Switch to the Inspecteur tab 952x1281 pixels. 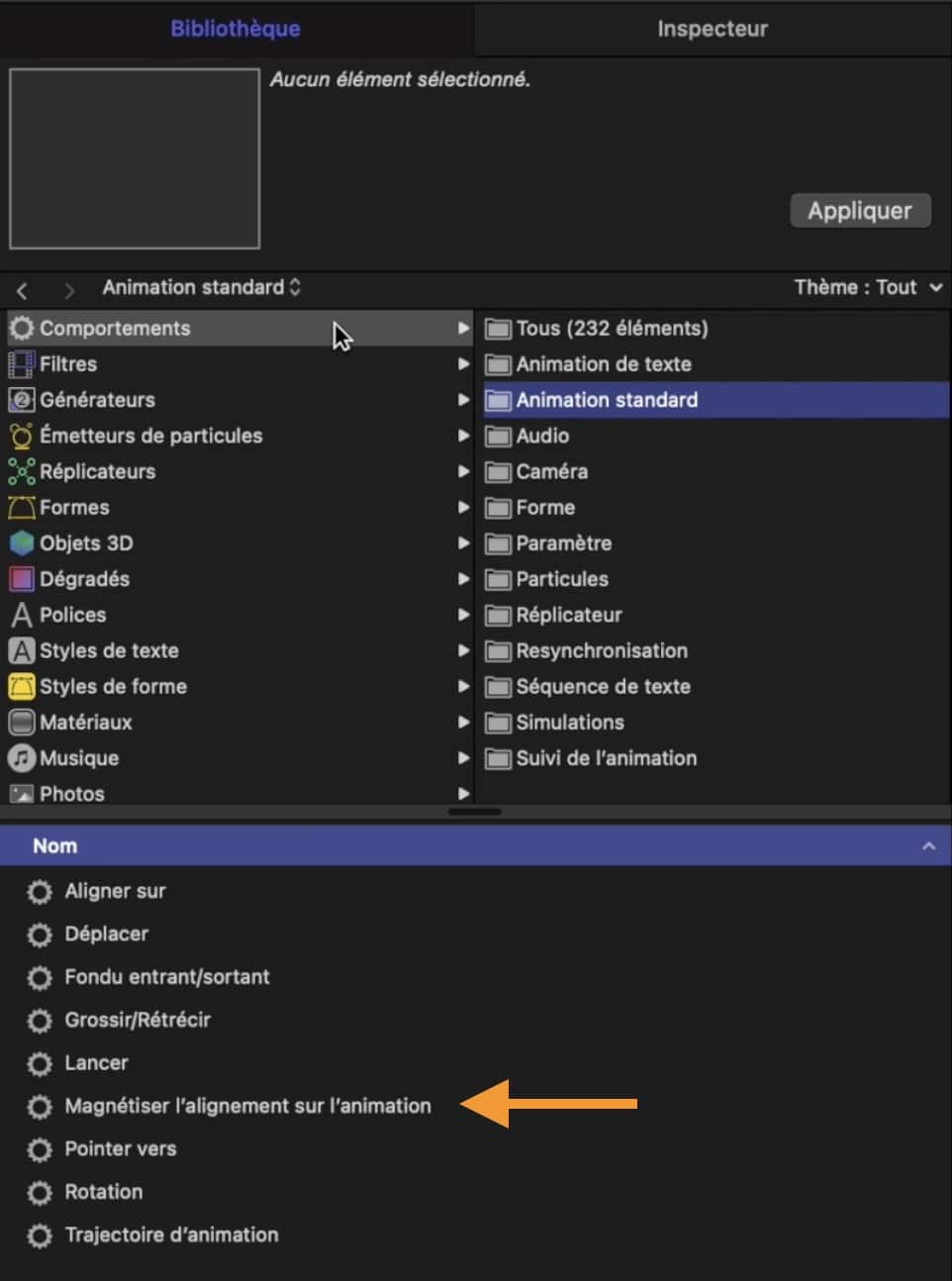point(713,29)
